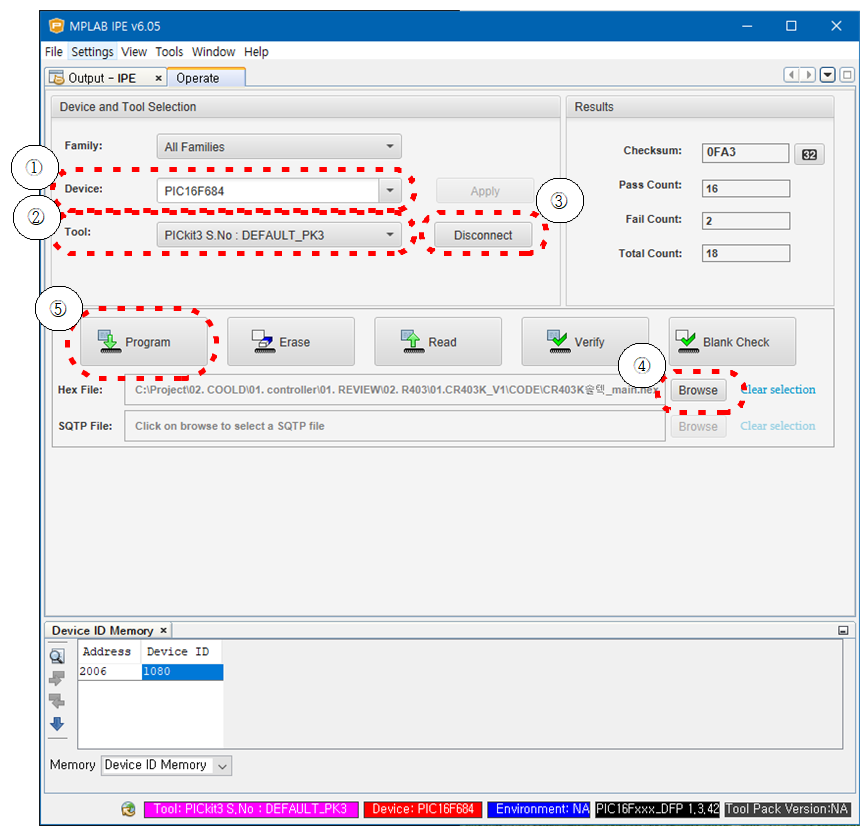Viewport: 867px width, 833px height.
Task: Select the Device ID cell 1080
Action: pyautogui.click(x=182, y=672)
